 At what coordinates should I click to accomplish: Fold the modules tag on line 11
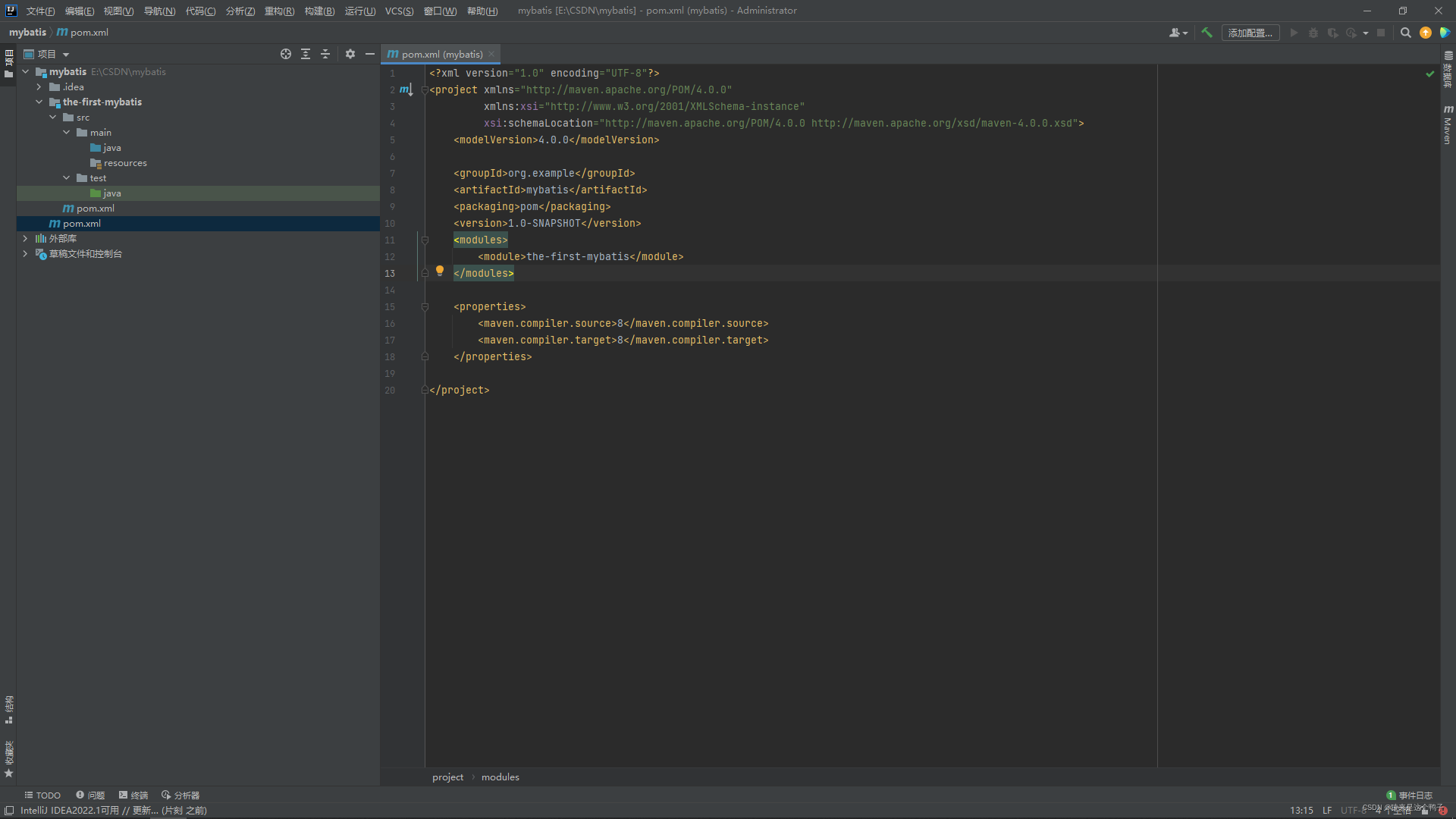425,240
